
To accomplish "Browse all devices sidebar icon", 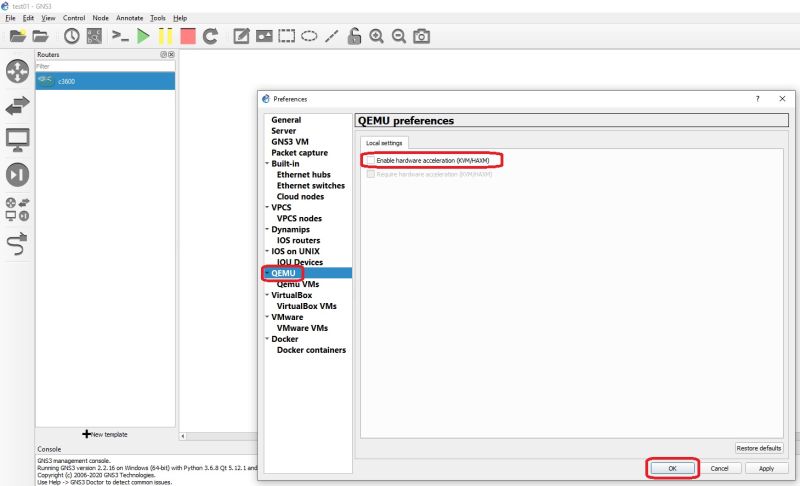I will (x=17, y=209).
